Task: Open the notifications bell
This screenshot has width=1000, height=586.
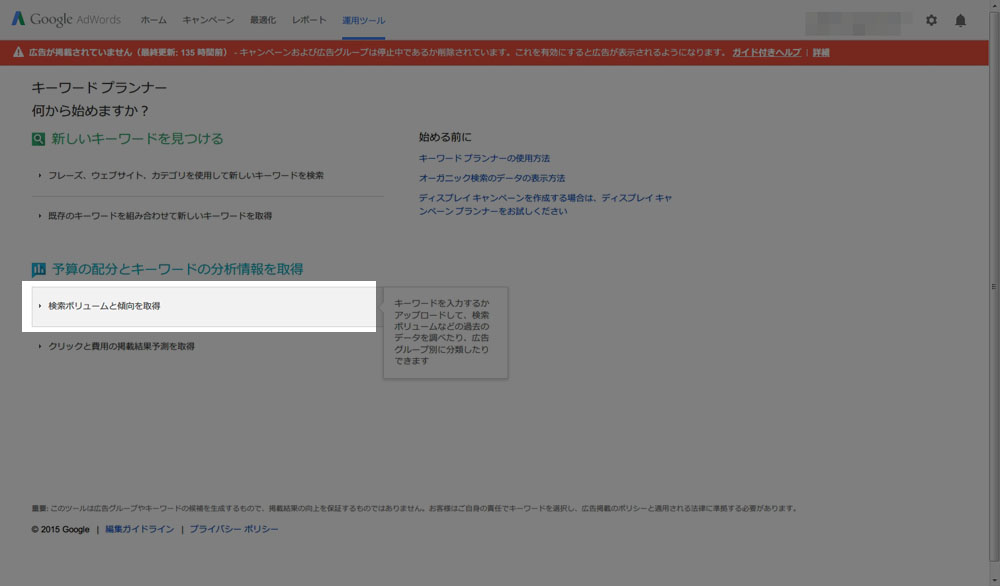Action: pyautogui.click(x=960, y=20)
